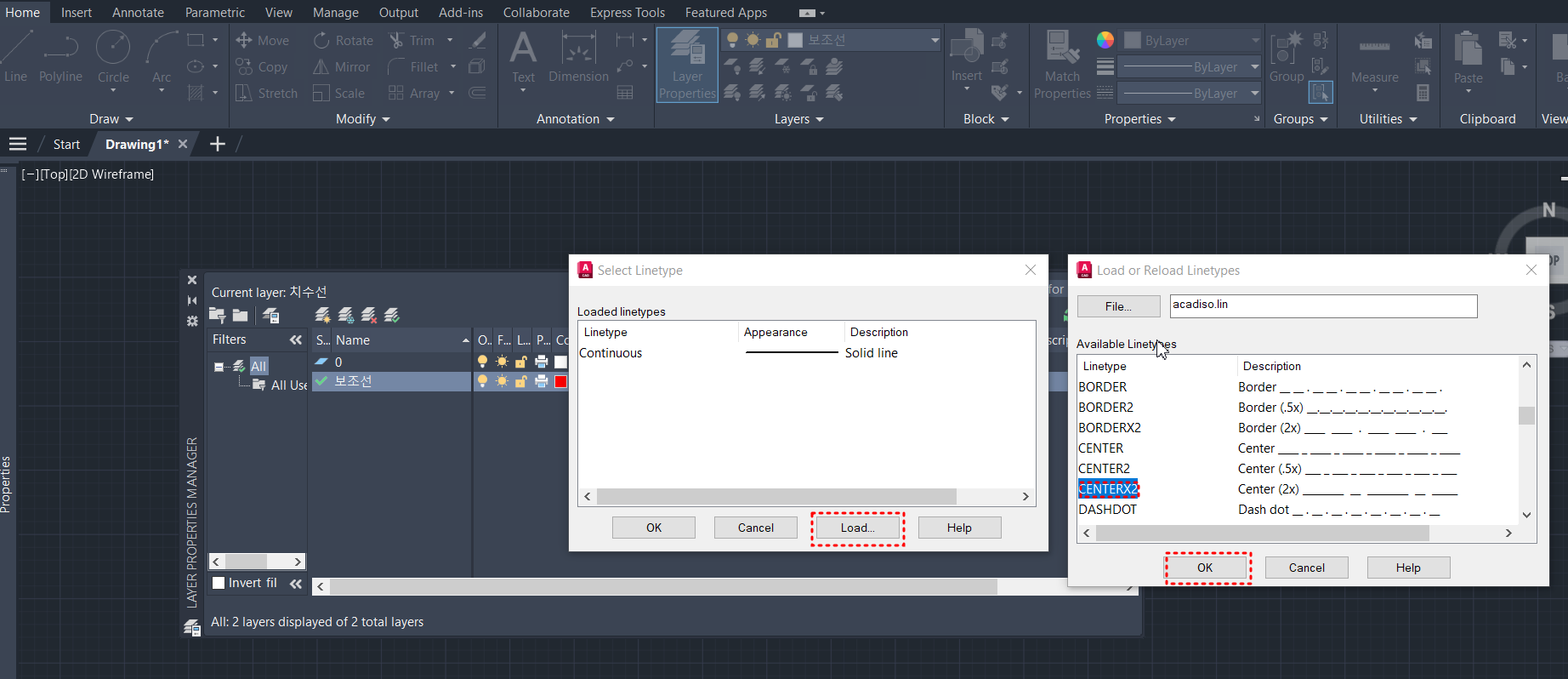Switch to the Start tab
This screenshot has height=679, width=1568.
click(x=66, y=145)
